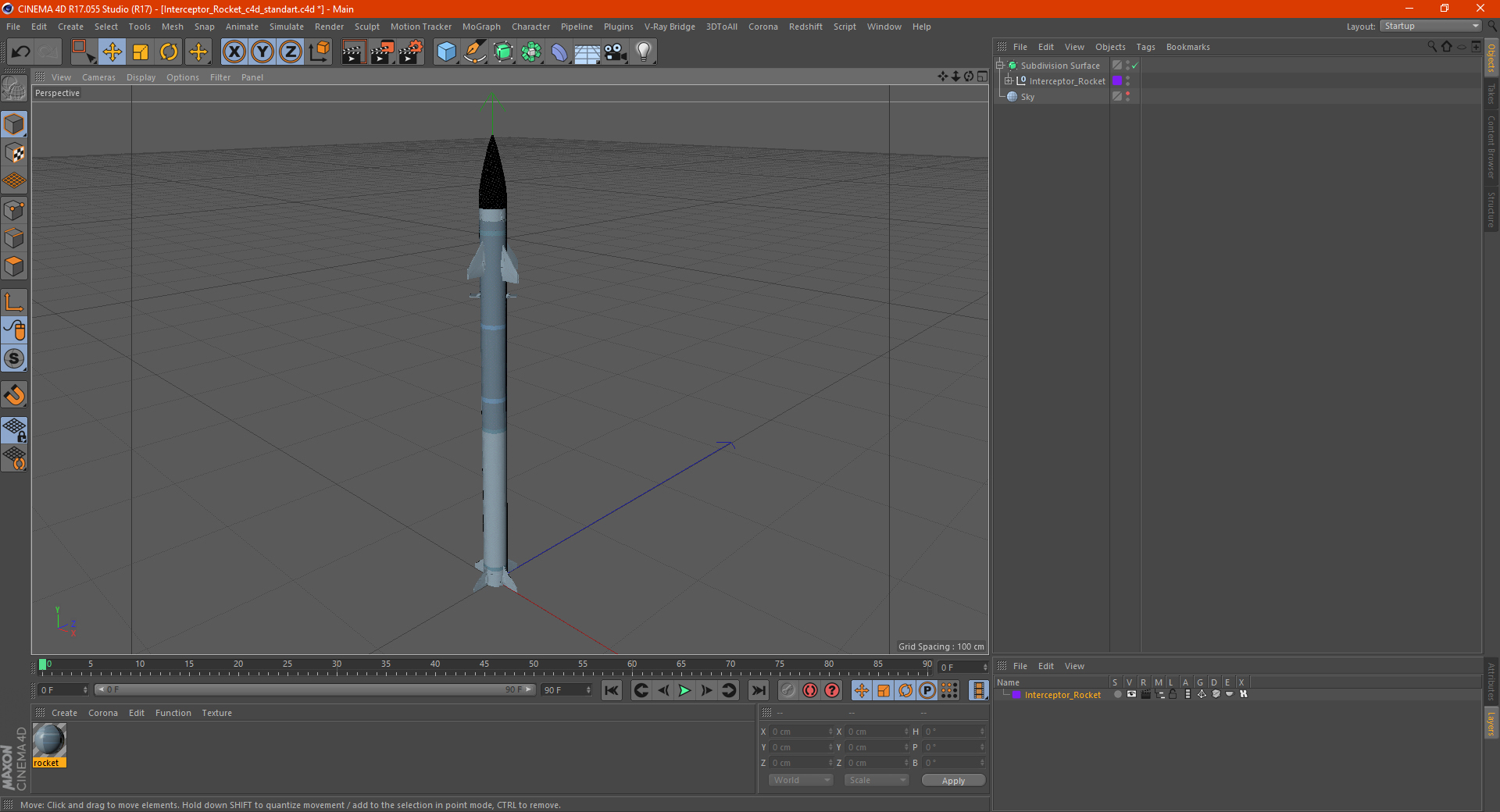Switch to Edges mode in sidebar
Viewport: 1500px width, 812px height.
tap(15, 238)
